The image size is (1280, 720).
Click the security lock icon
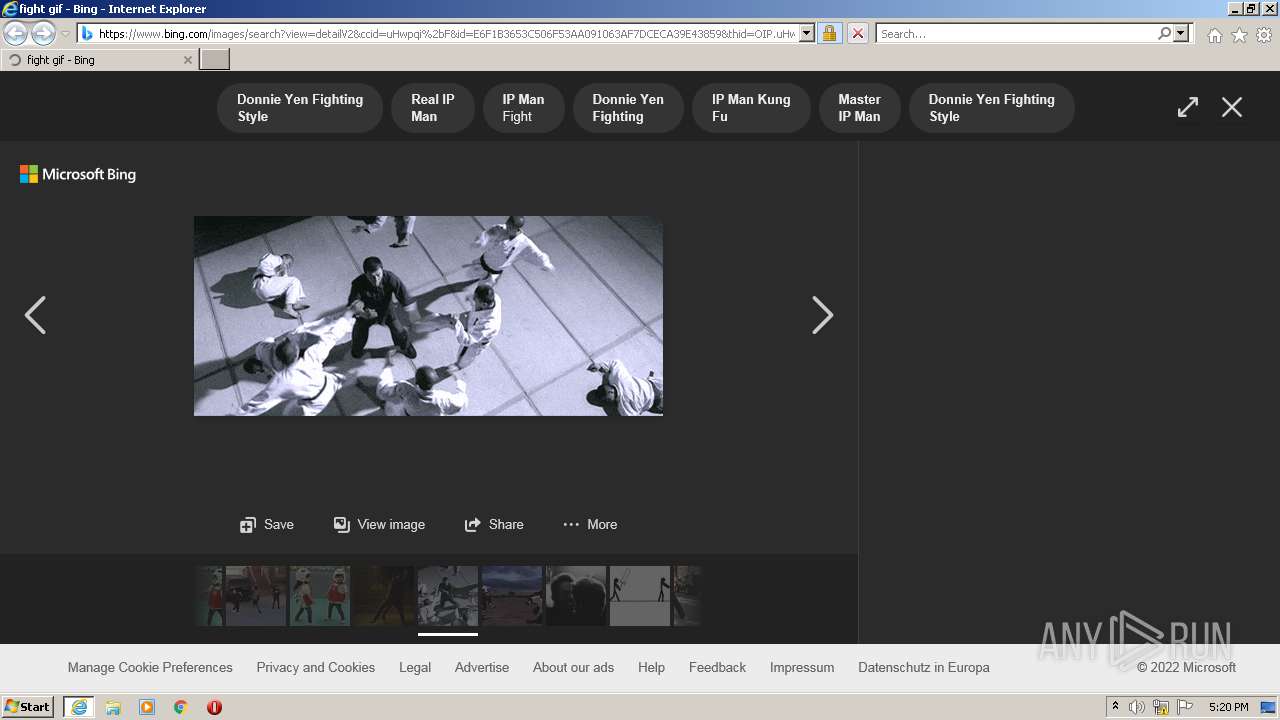(829, 33)
